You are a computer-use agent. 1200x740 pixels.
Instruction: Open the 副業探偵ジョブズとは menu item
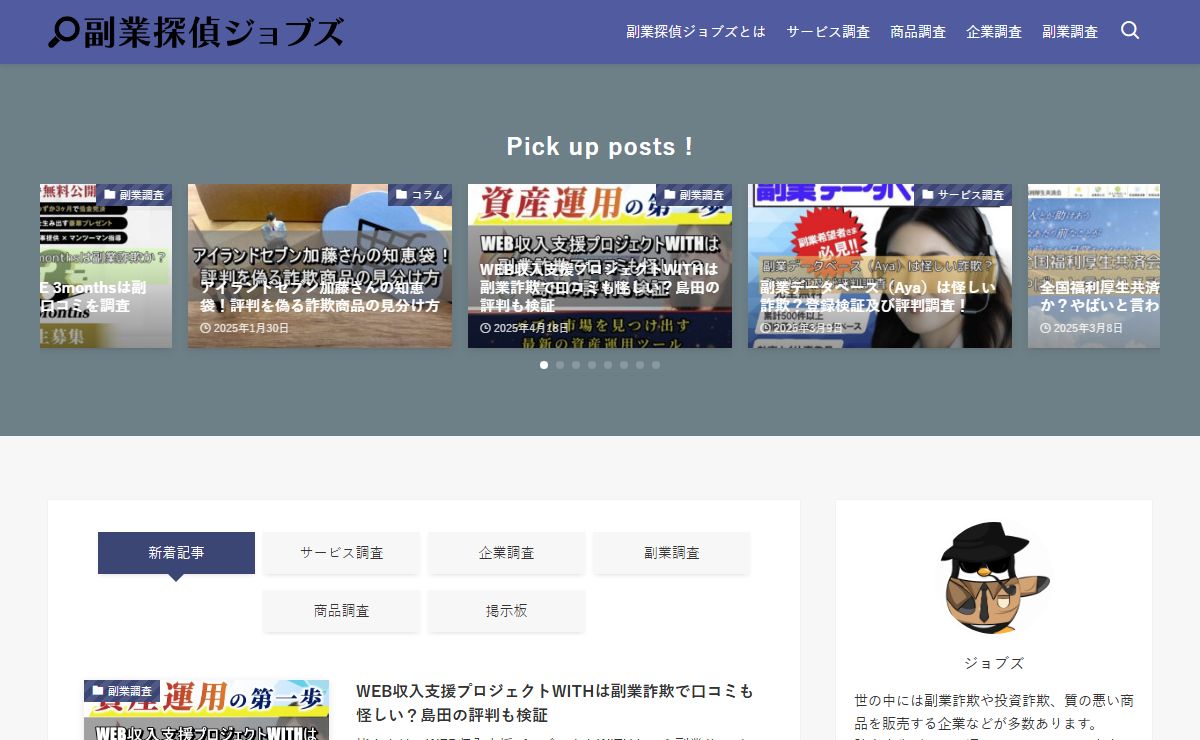pos(696,32)
